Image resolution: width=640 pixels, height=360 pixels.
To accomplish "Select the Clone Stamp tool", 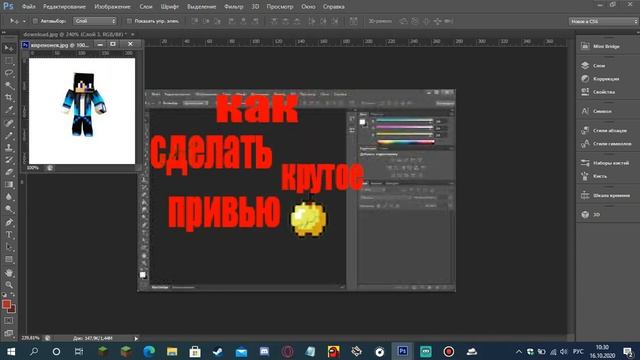I will click(9, 147).
